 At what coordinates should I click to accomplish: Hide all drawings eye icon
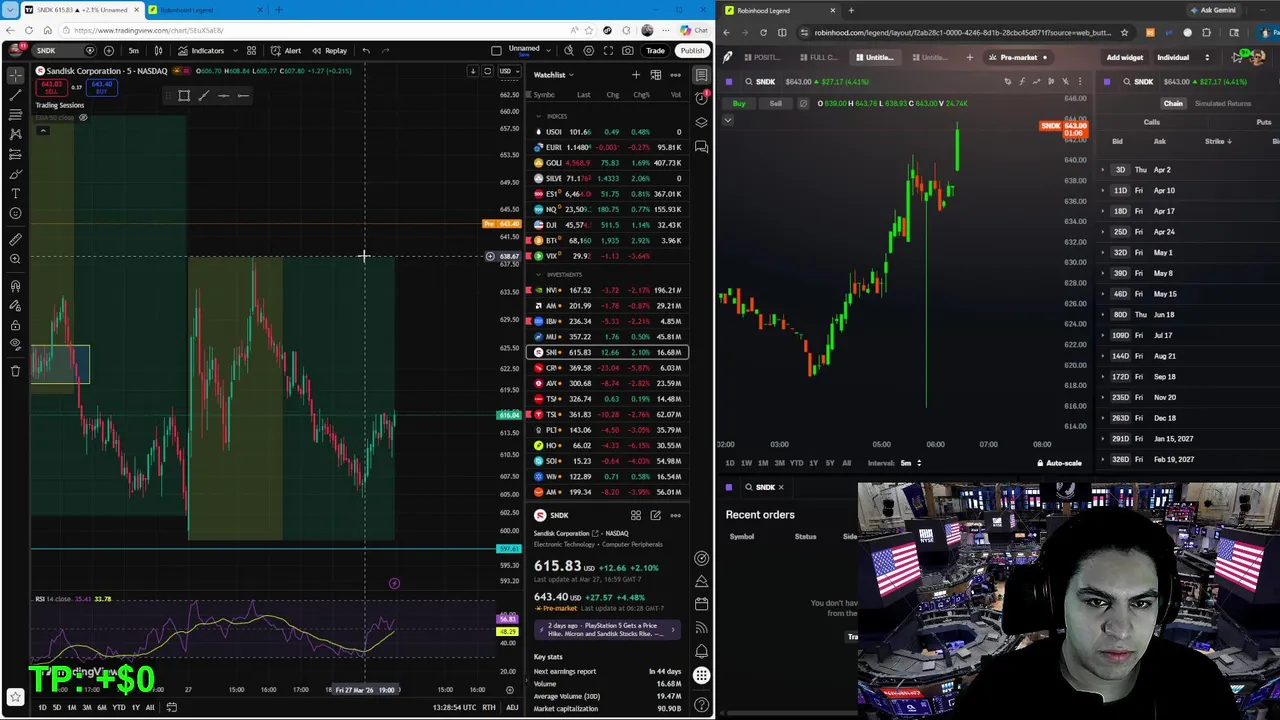[x=15, y=344]
